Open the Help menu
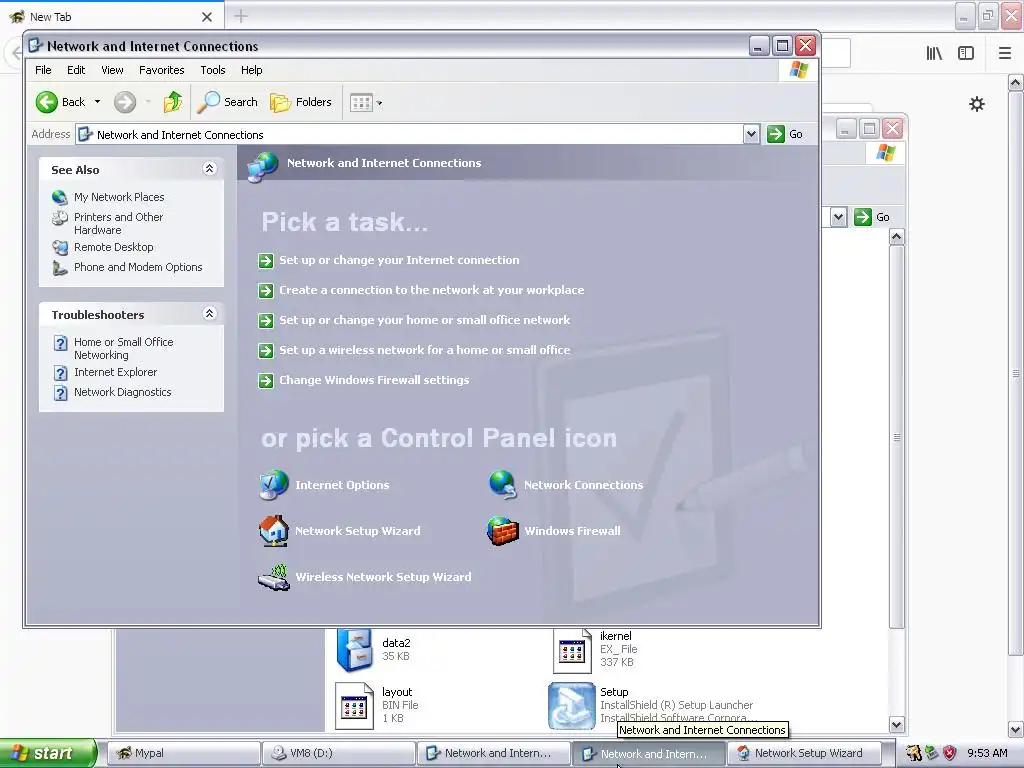 tap(251, 70)
